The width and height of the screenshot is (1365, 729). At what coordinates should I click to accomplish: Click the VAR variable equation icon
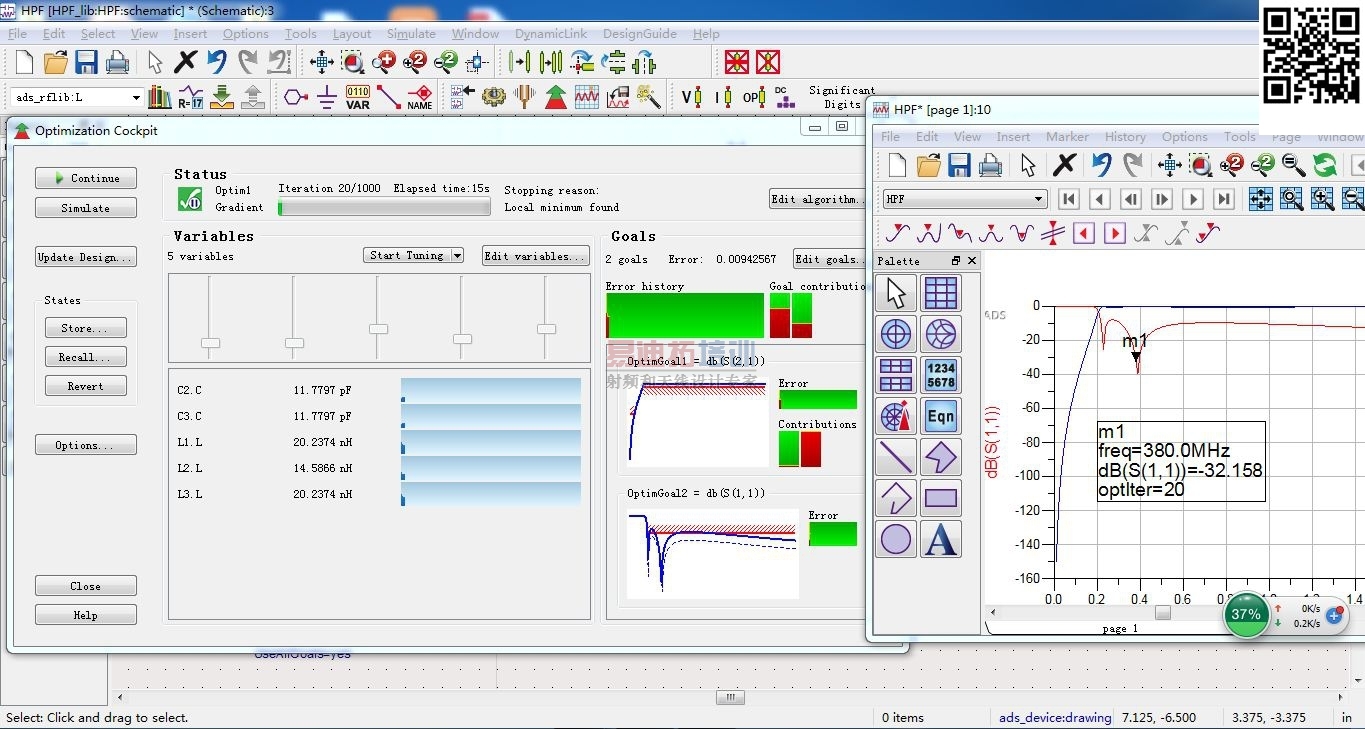[358, 97]
